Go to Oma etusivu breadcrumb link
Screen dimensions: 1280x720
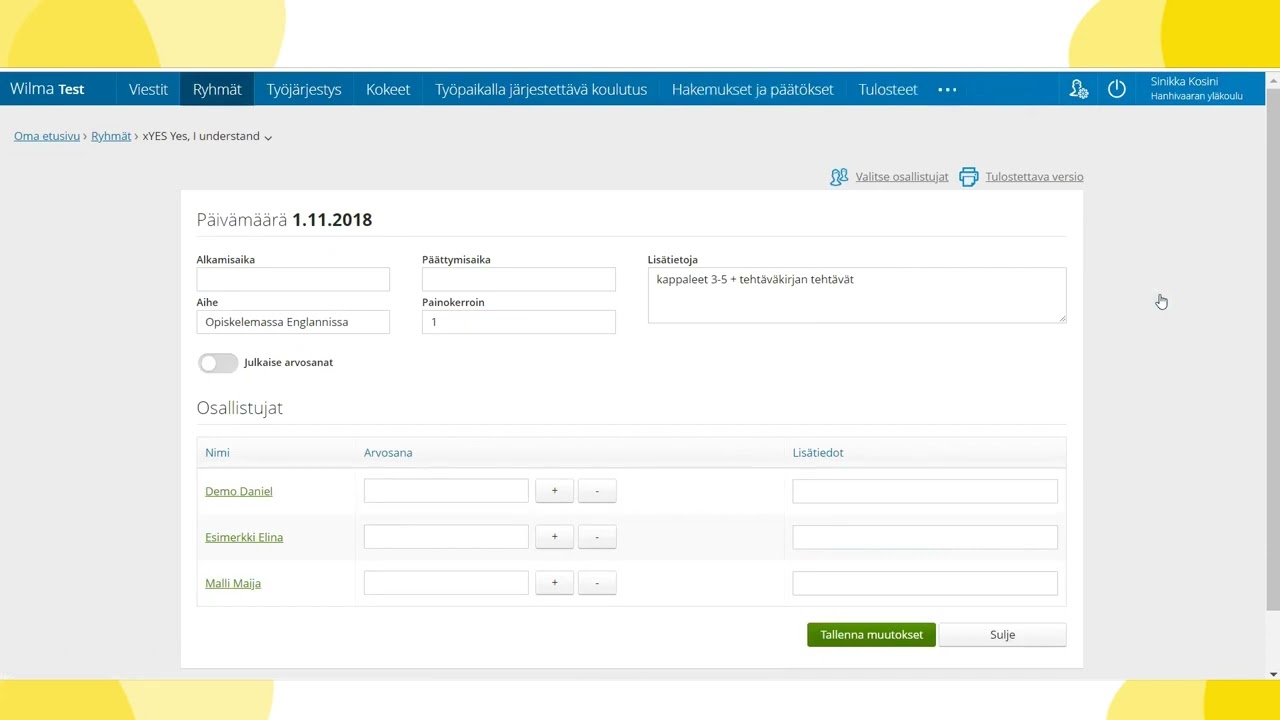tap(47, 136)
